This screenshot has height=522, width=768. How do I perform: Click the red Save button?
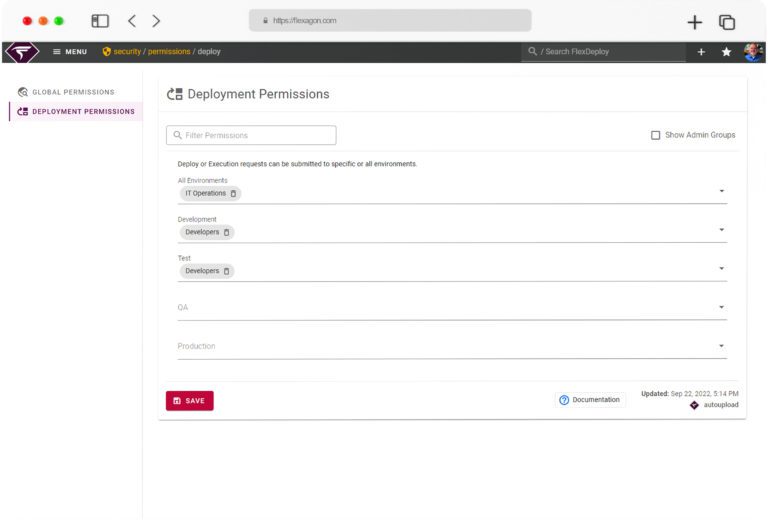[190, 401]
